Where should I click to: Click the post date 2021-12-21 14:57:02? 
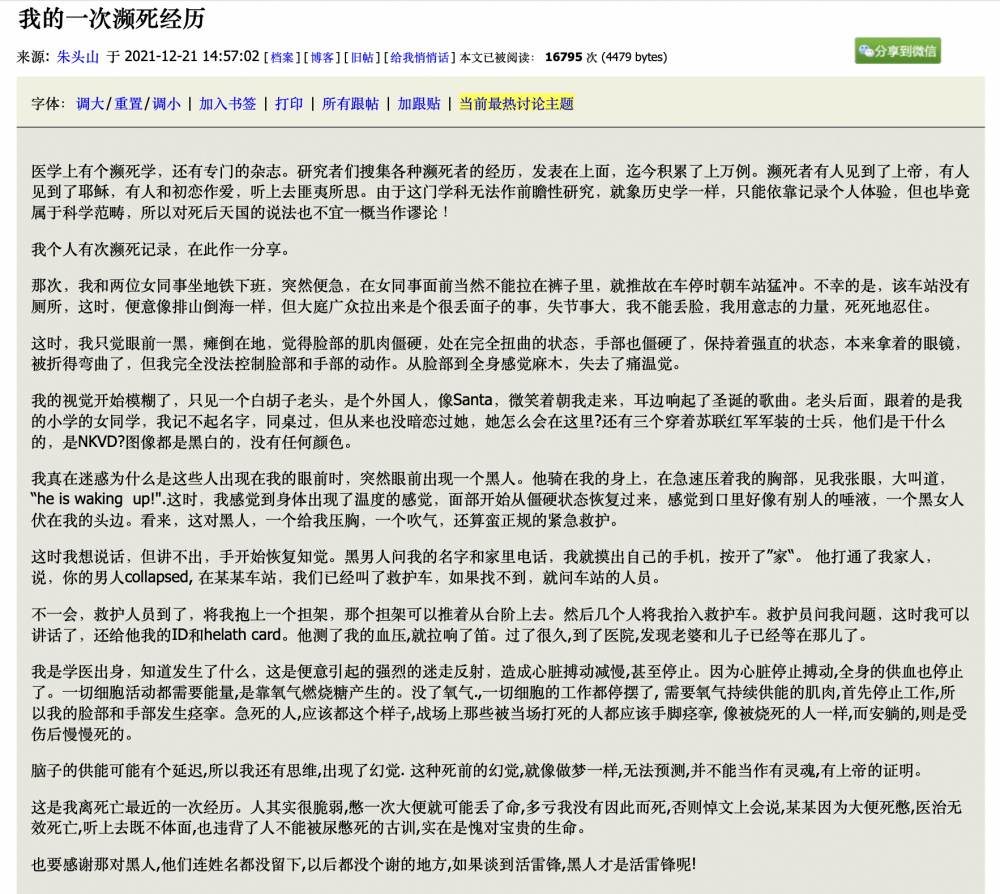[x=192, y=57]
